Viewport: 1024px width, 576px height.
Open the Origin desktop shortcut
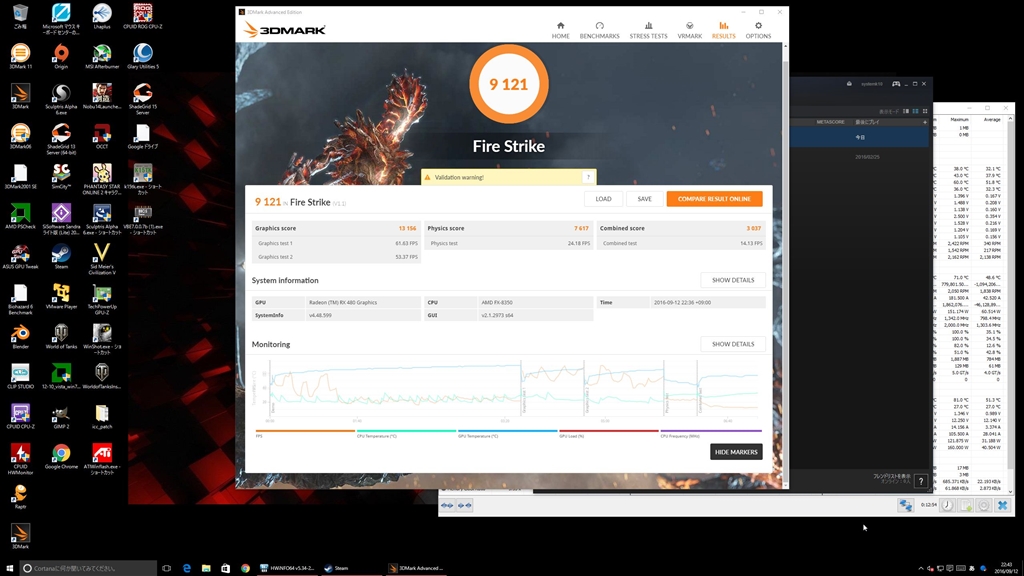[x=61, y=56]
